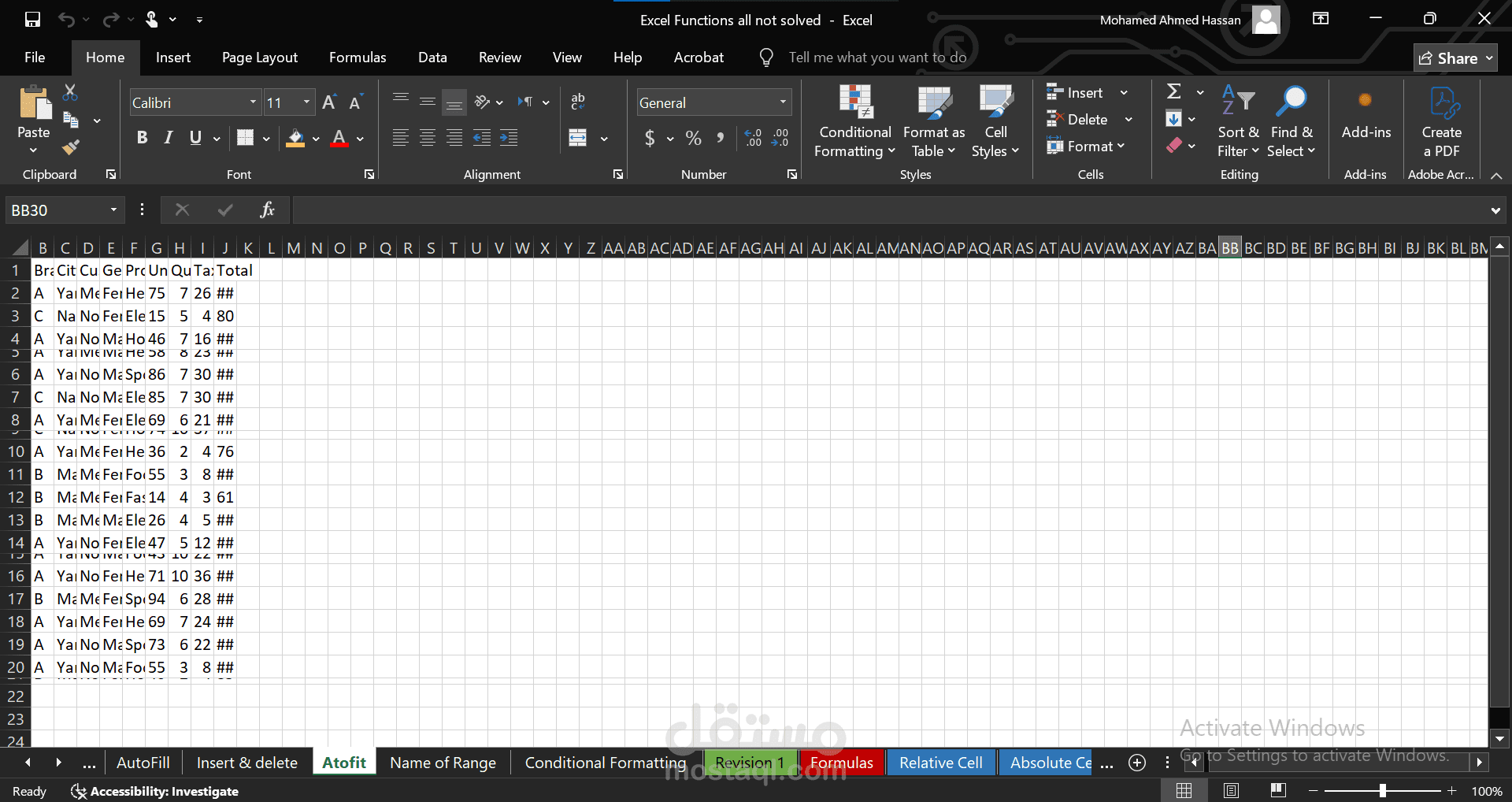The width and height of the screenshot is (1512, 802).
Task: Click the Merge & Center icon
Action: pos(578,139)
